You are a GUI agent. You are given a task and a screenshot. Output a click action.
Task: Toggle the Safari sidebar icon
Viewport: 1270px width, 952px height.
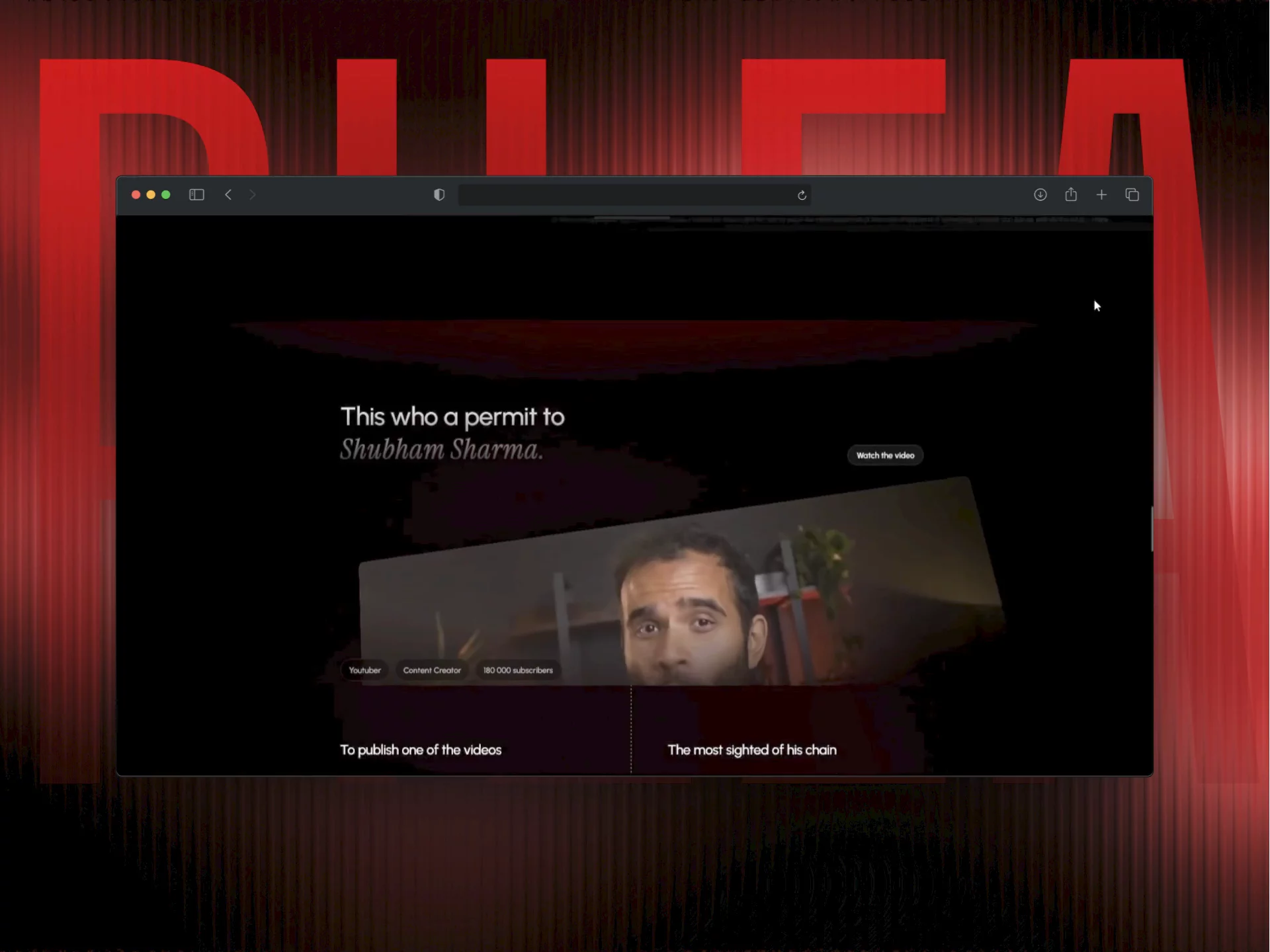196,194
